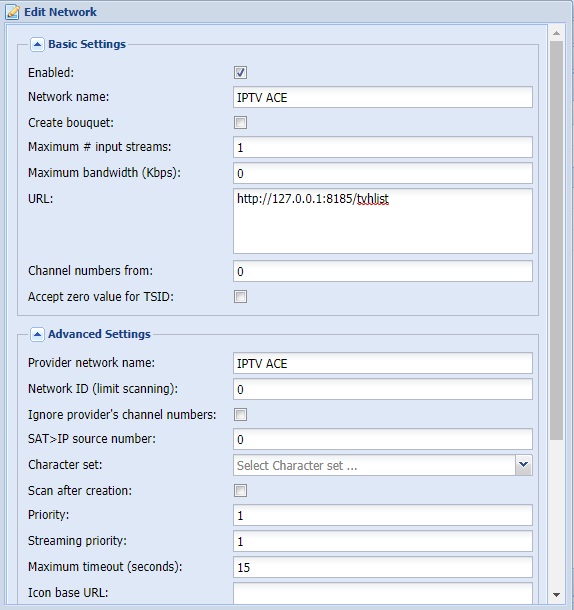
Task: Click the Edit Network title text
Action: tap(60, 12)
